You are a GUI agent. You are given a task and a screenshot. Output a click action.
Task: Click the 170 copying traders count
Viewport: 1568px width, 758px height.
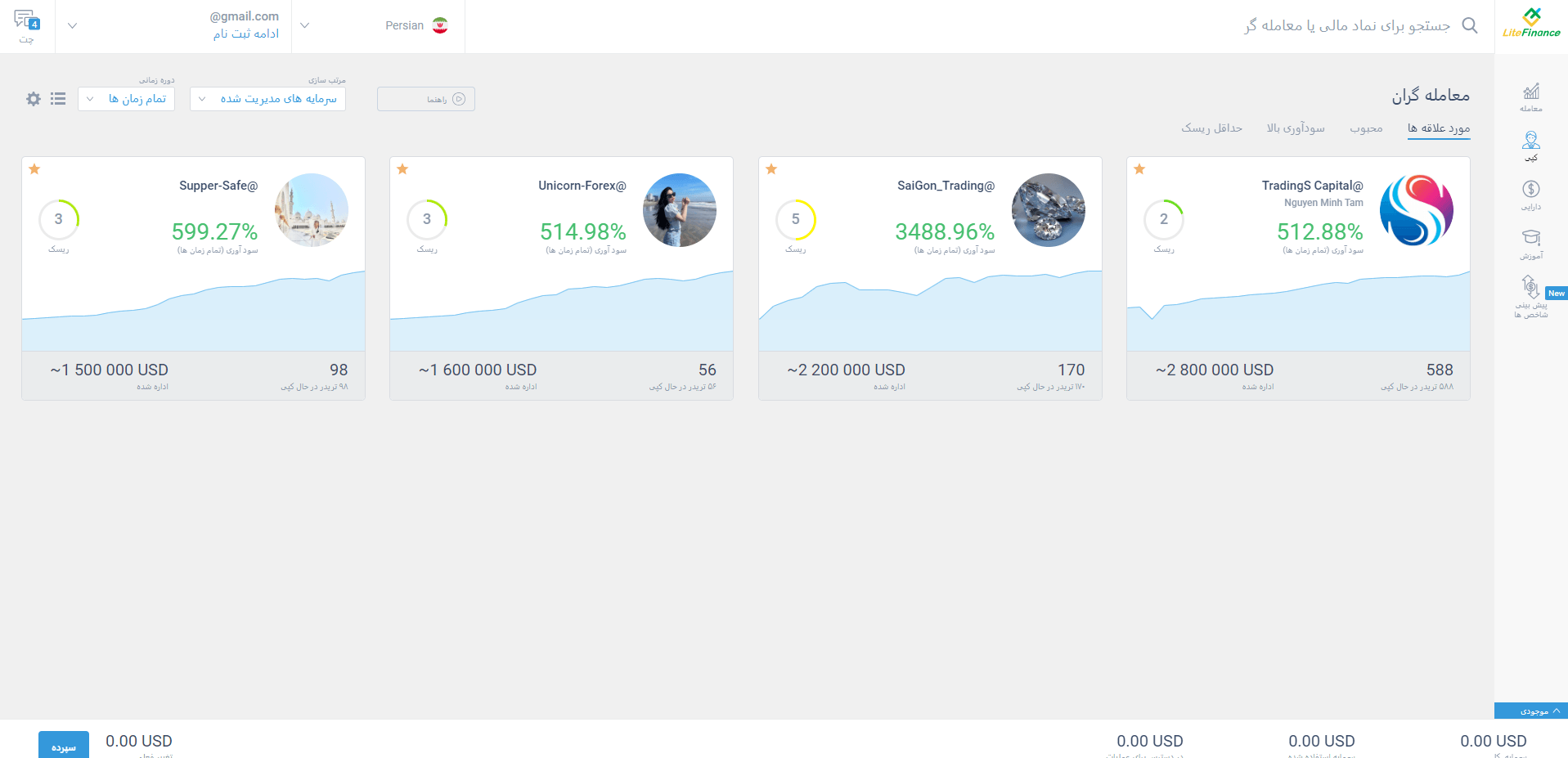click(1072, 370)
